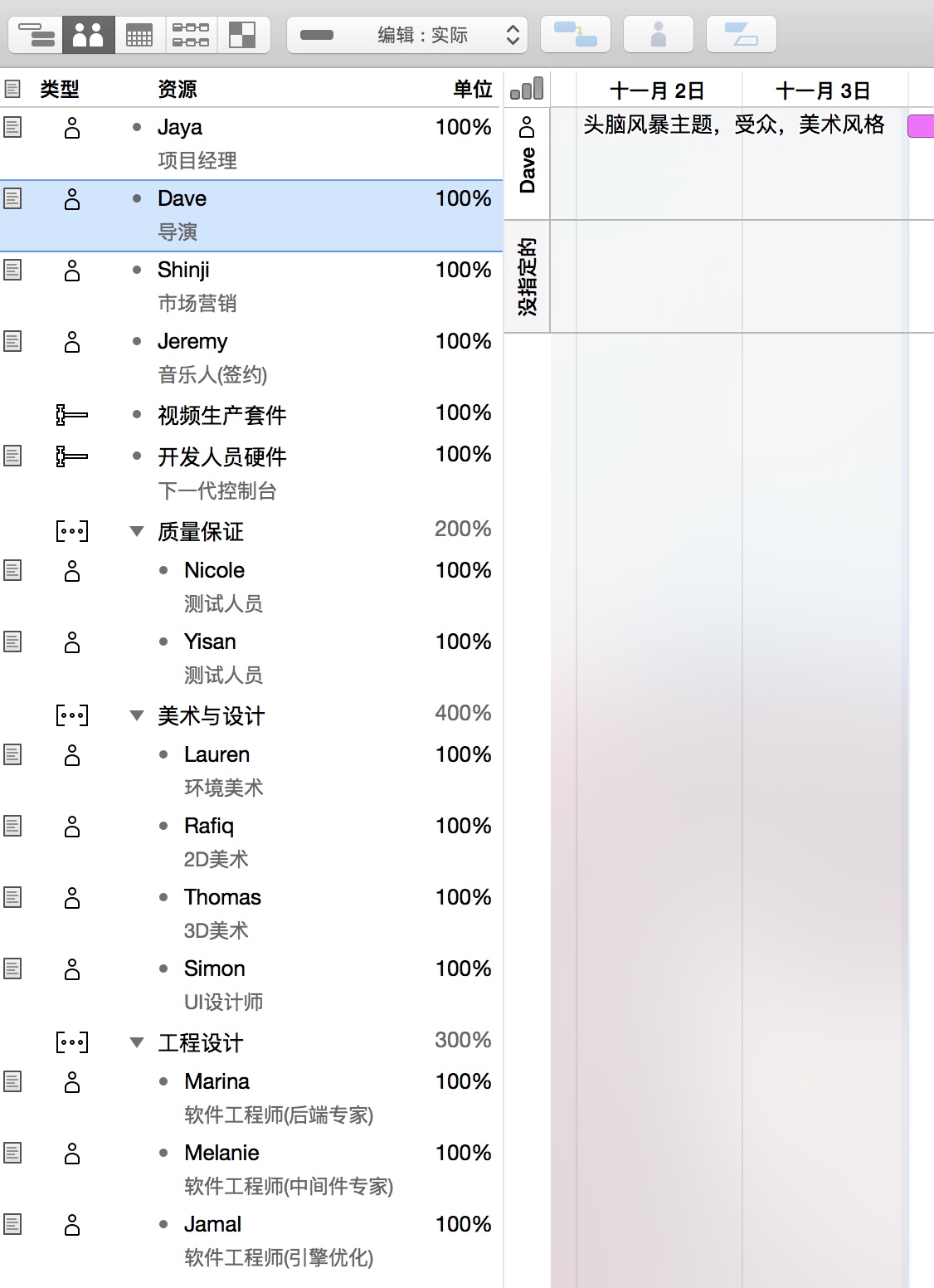The width and height of the screenshot is (934, 1288).
Task: Click the person type icon for Jeremy
Action: tap(72, 341)
